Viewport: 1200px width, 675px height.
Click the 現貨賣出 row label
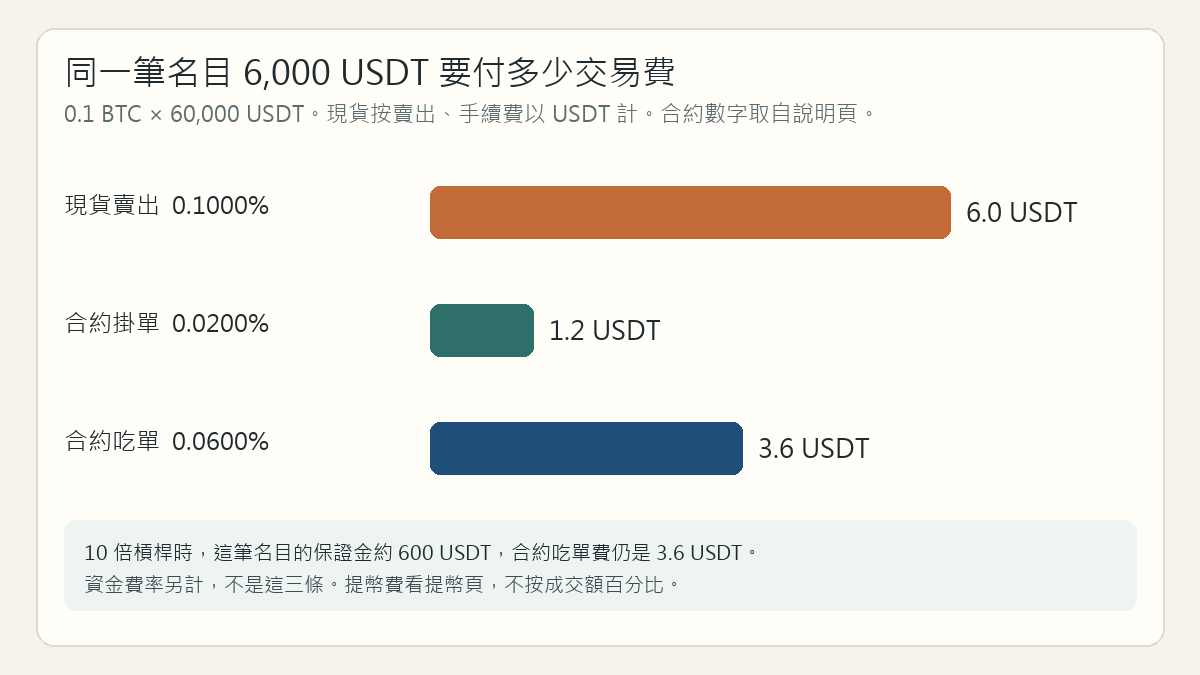point(112,206)
